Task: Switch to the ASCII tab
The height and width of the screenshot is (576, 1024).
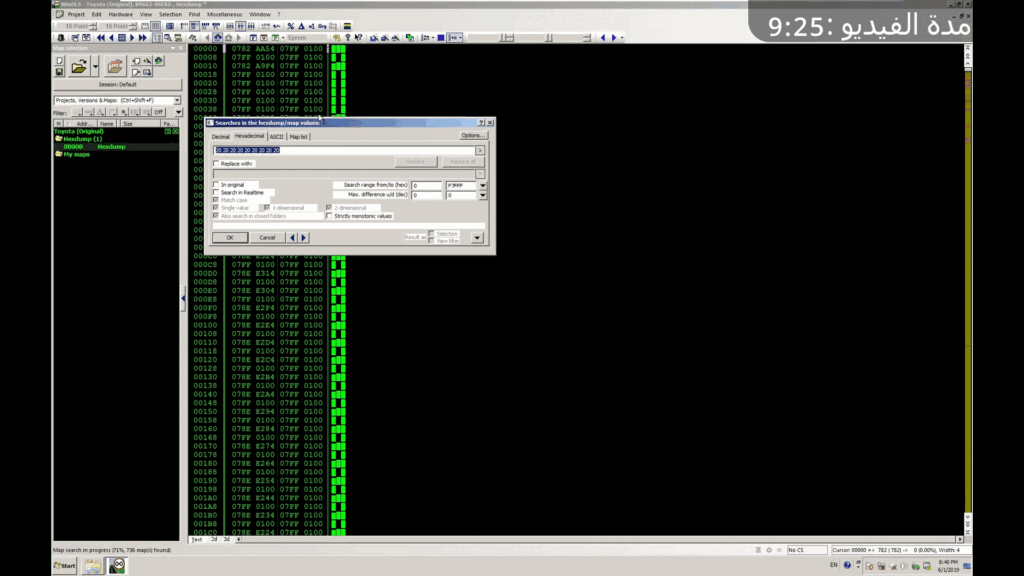Action: pos(276,136)
